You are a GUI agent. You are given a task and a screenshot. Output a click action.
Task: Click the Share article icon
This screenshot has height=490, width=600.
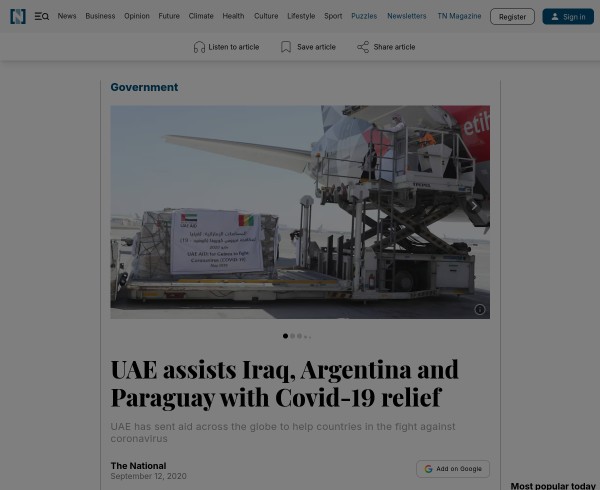363,47
